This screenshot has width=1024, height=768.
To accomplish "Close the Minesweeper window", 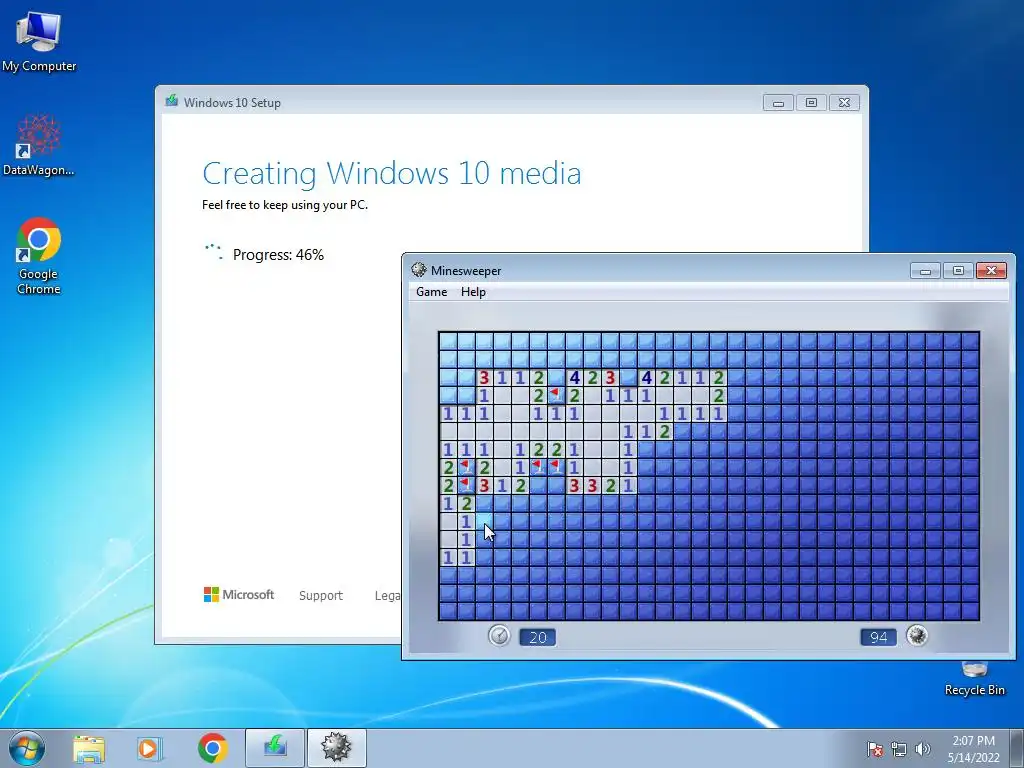I will click(x=991, y=270).
